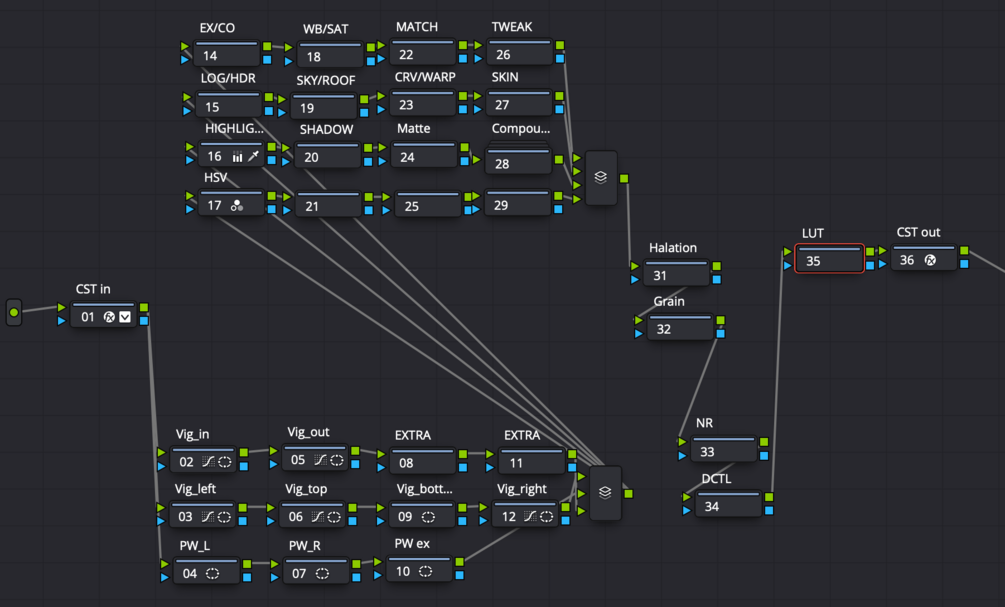
Task: Click the color wheels icon on node 17
Action: tap(237, 205)
